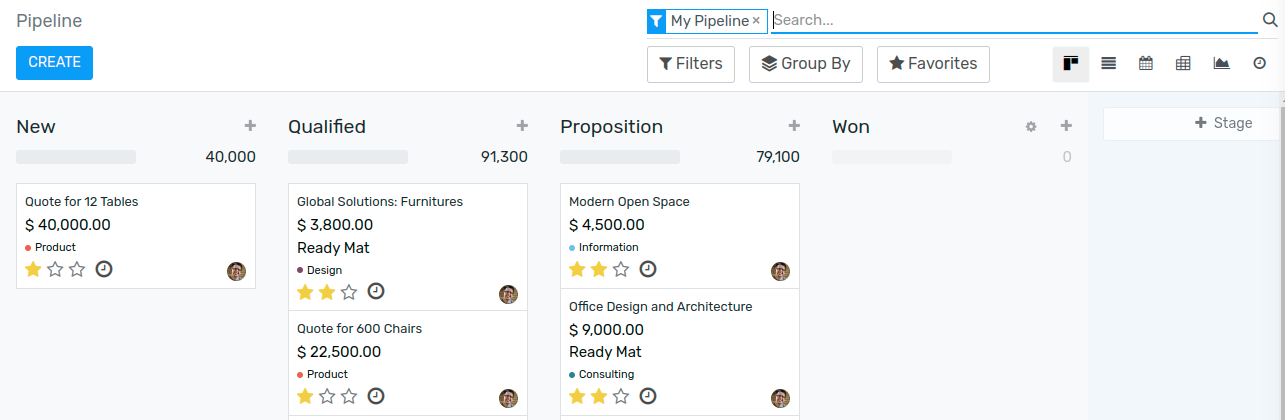Click the Design tag on Global Solutions card
1285x420 pixels.
[x=319, y=270]
